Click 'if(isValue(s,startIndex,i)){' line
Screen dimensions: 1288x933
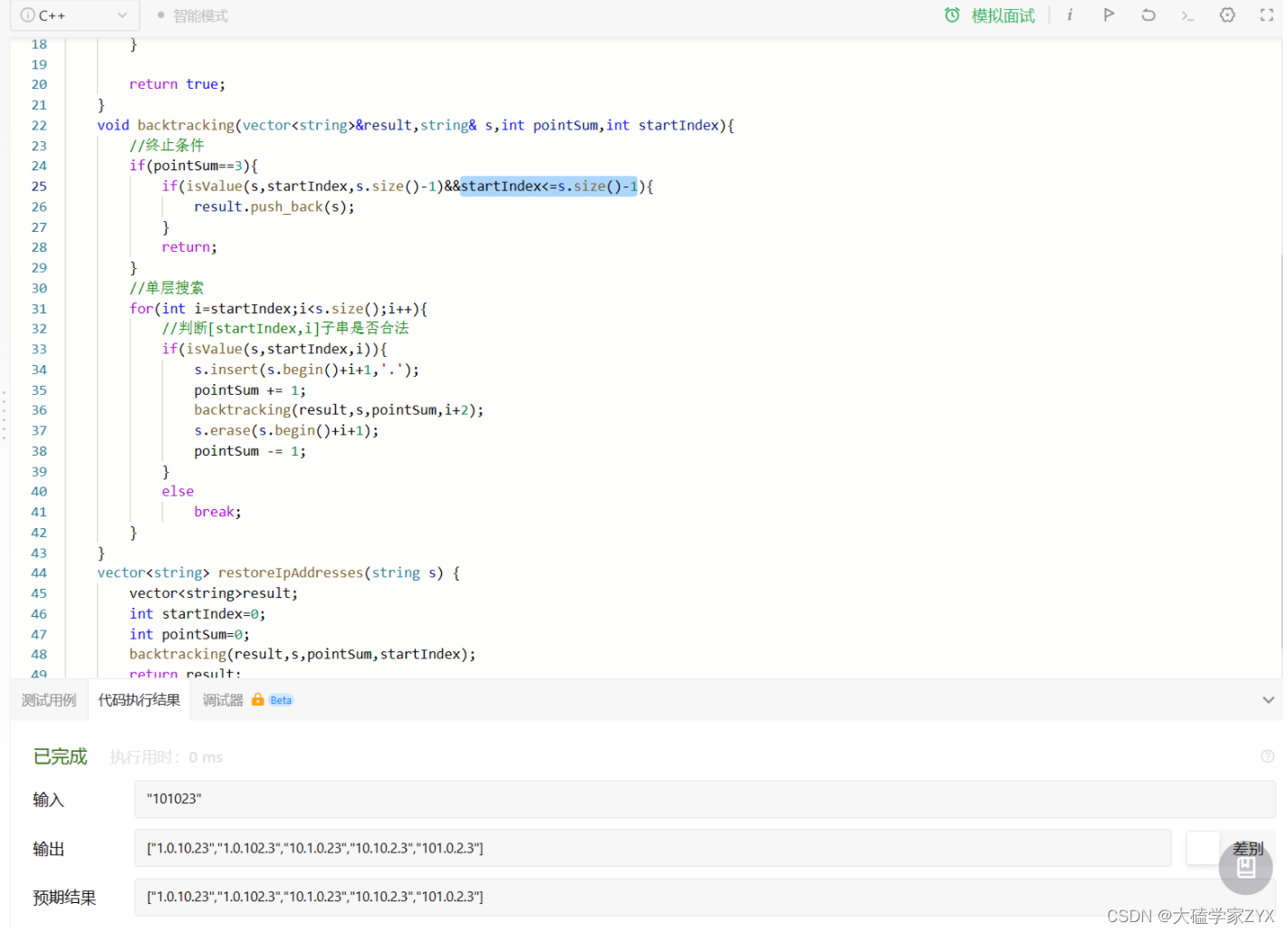[x=274, y=350]
